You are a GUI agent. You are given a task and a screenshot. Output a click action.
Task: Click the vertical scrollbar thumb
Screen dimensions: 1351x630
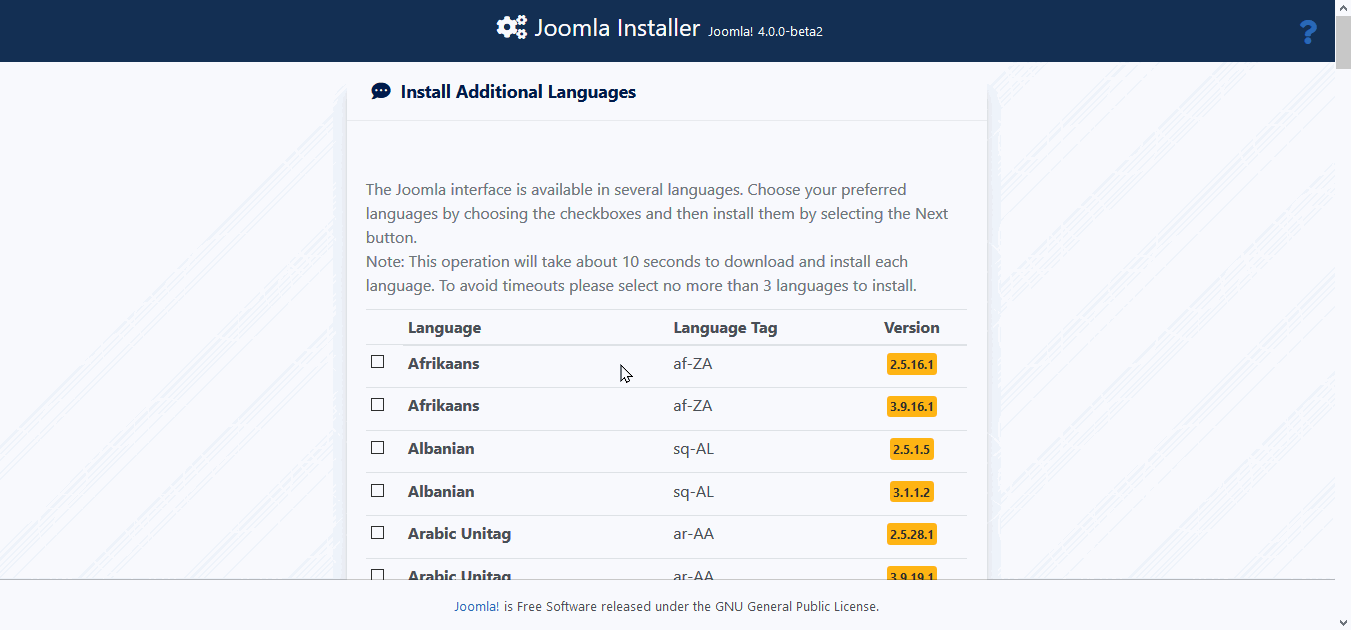[x=1342, y=42]
